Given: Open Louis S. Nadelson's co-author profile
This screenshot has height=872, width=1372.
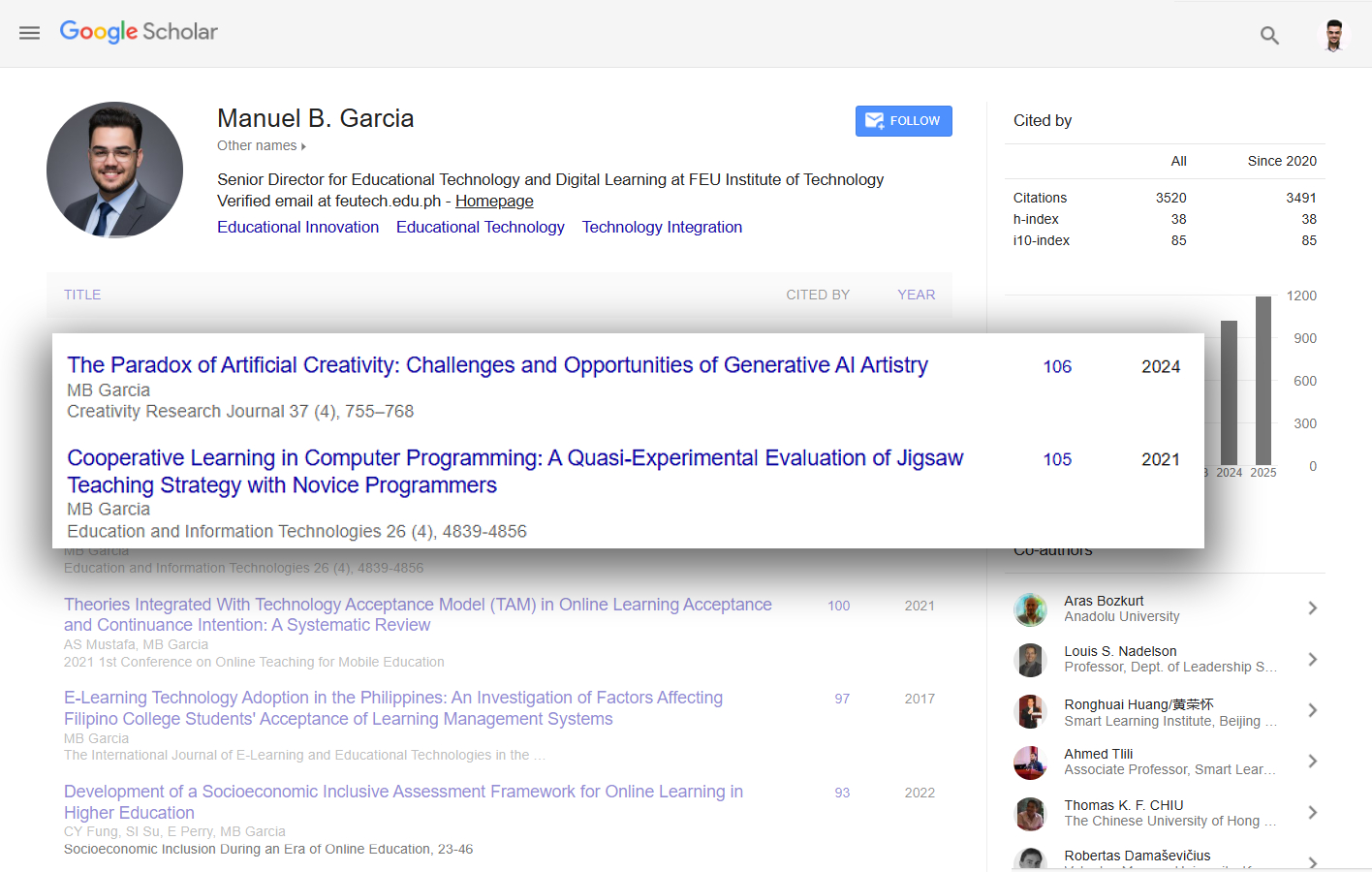Looking at the screenshot, I should click(x=1120, y=650).
